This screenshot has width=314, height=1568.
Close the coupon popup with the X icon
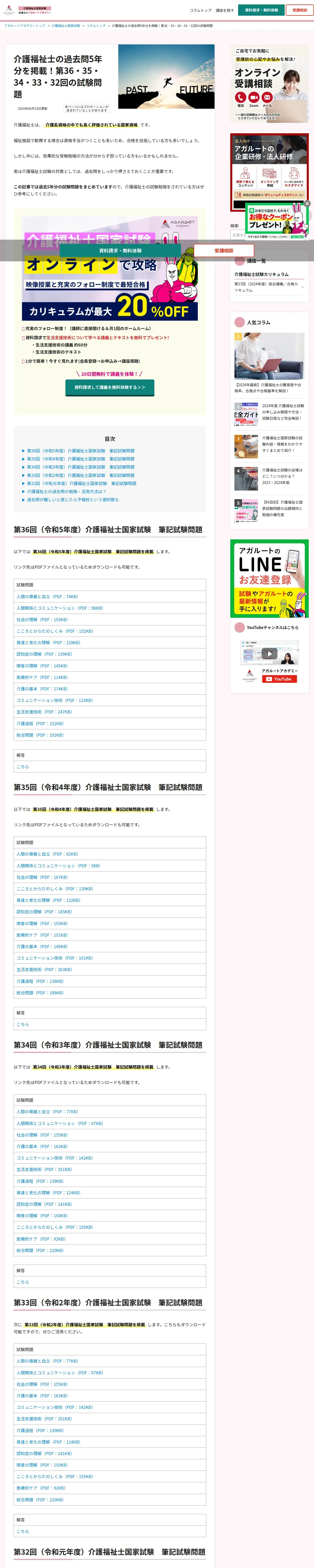[x=307, y=203]
